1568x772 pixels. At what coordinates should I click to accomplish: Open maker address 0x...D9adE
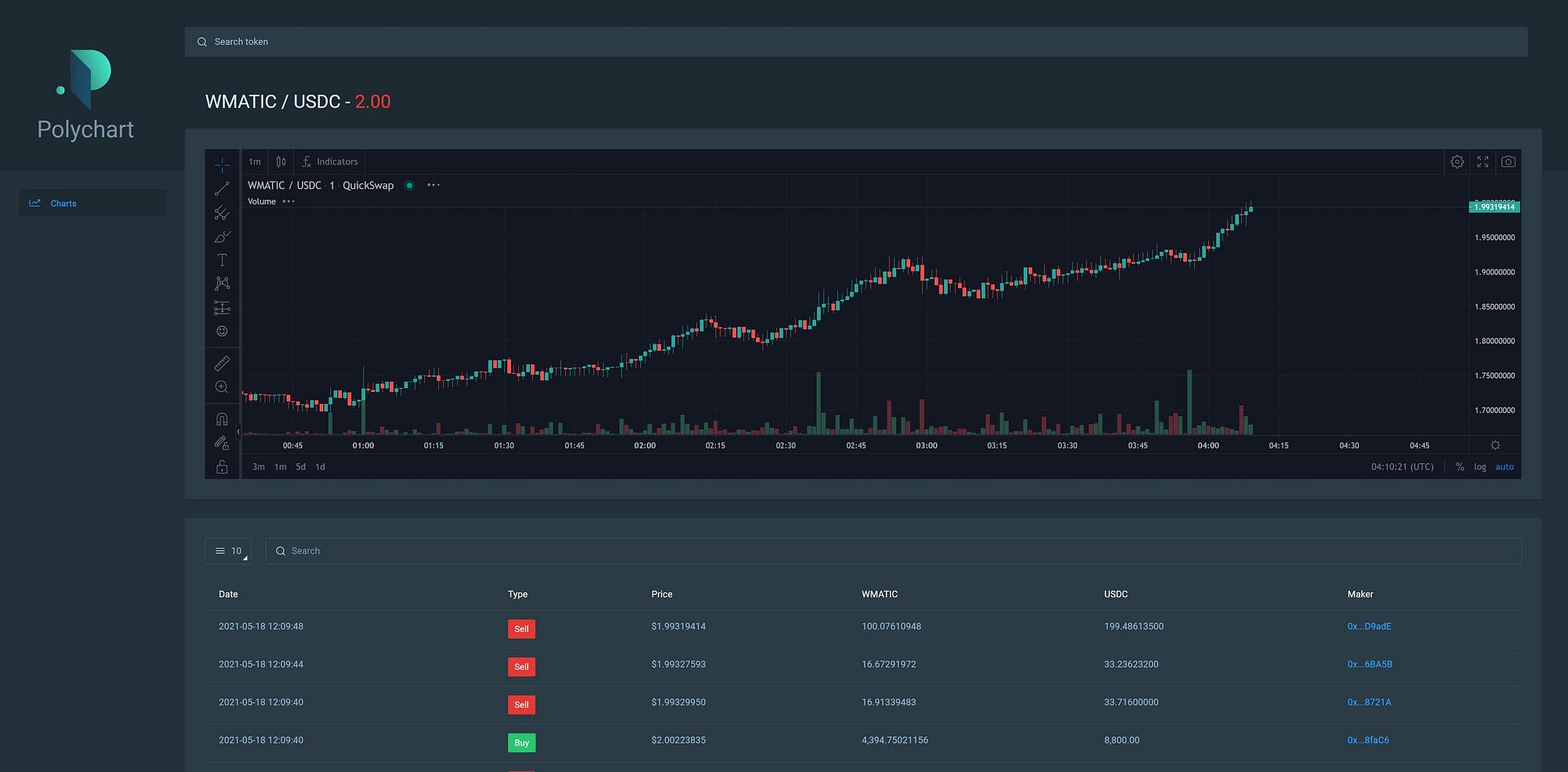click(x=1369, y=626)
